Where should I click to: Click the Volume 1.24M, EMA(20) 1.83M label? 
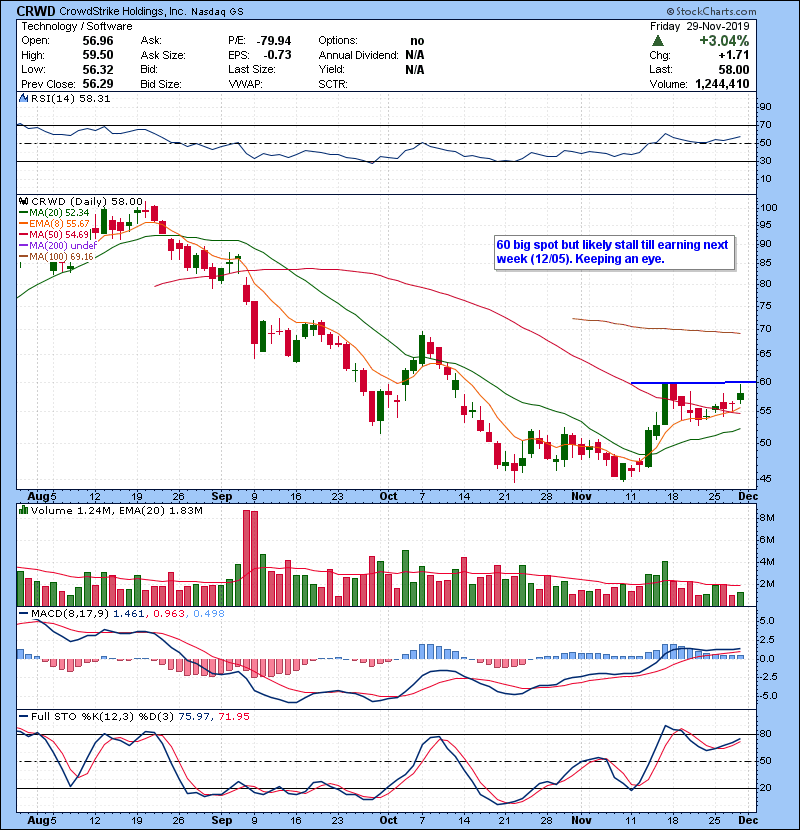tap(116, 510)
